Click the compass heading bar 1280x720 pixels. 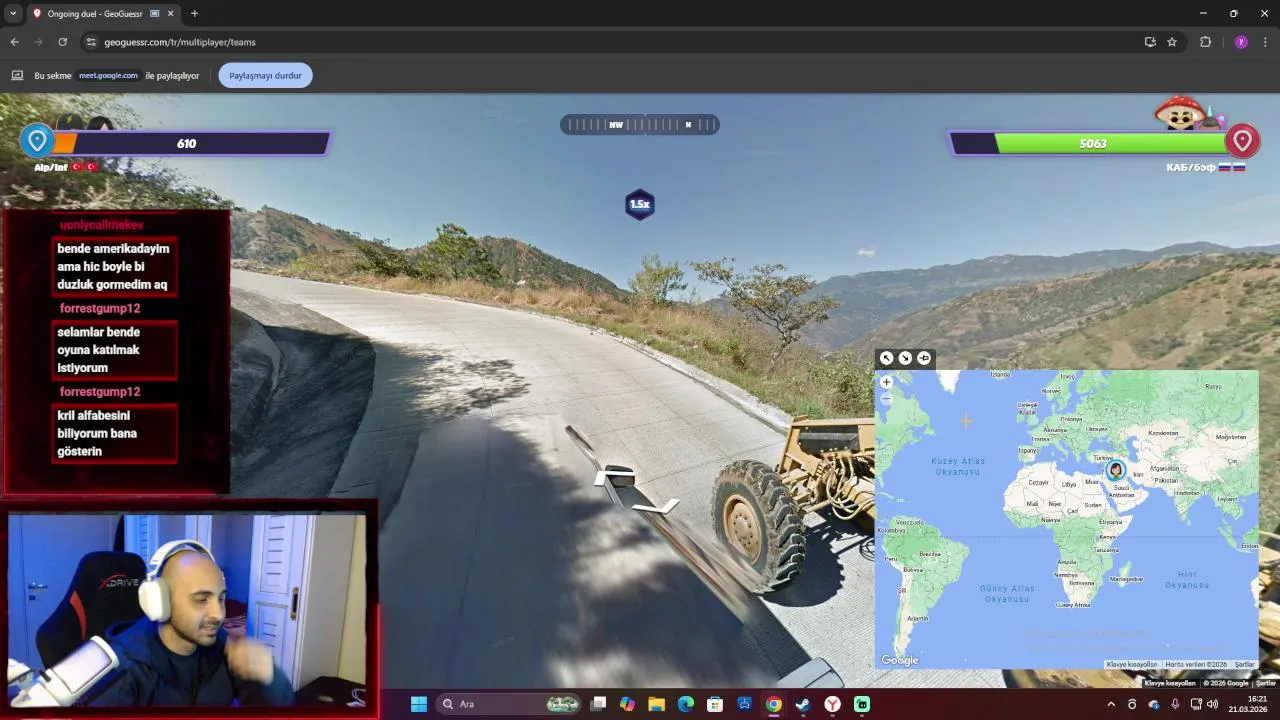pyautogui.click(x=640, y=125)
